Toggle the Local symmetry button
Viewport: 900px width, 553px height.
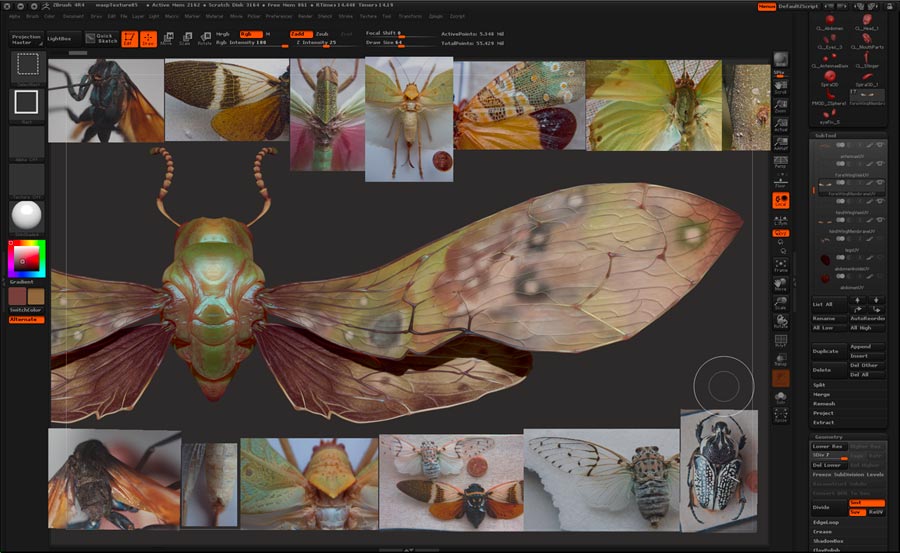(781, 200)
